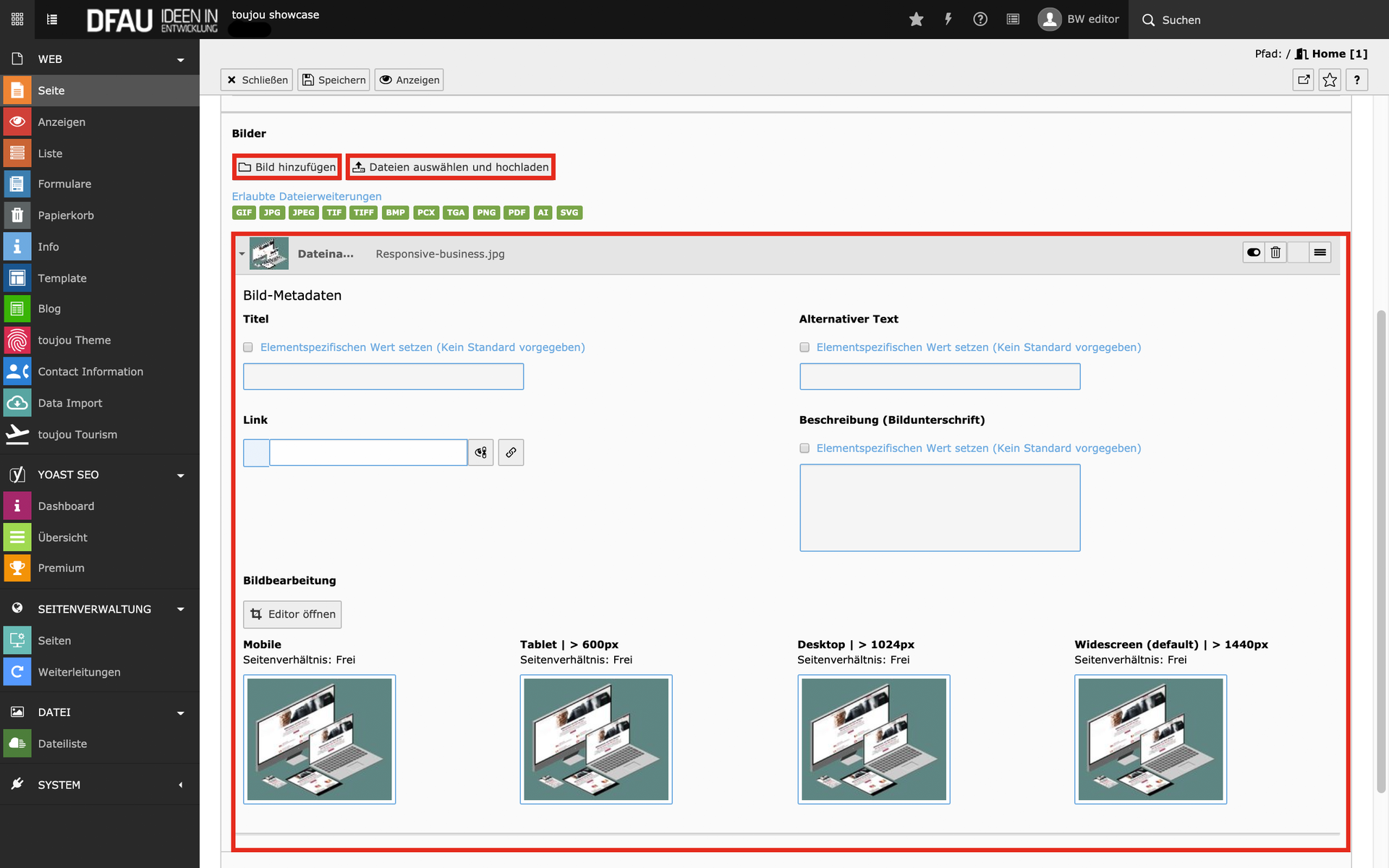Image resolution: width=1389 pixels, height=868 pixels.
Task: Open the Liste module
Action: (50, 153)
